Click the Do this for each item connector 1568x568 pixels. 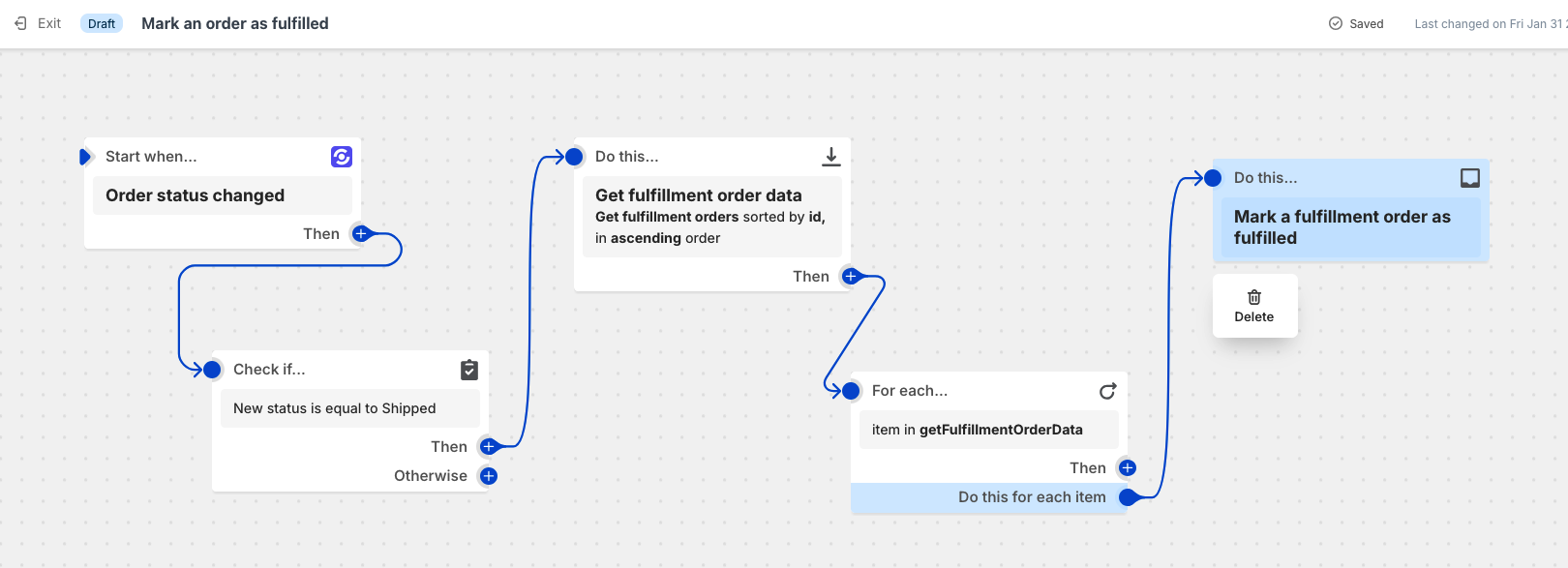click(x=1128, y=497)
